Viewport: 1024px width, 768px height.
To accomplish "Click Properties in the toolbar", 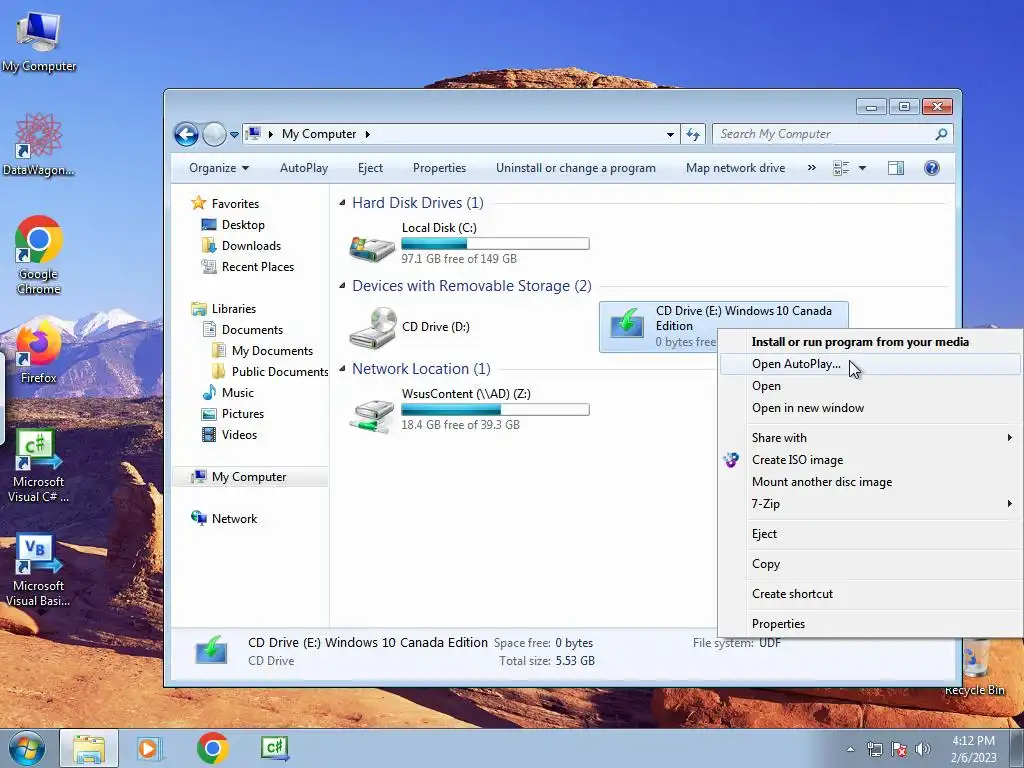I will 440,168.
